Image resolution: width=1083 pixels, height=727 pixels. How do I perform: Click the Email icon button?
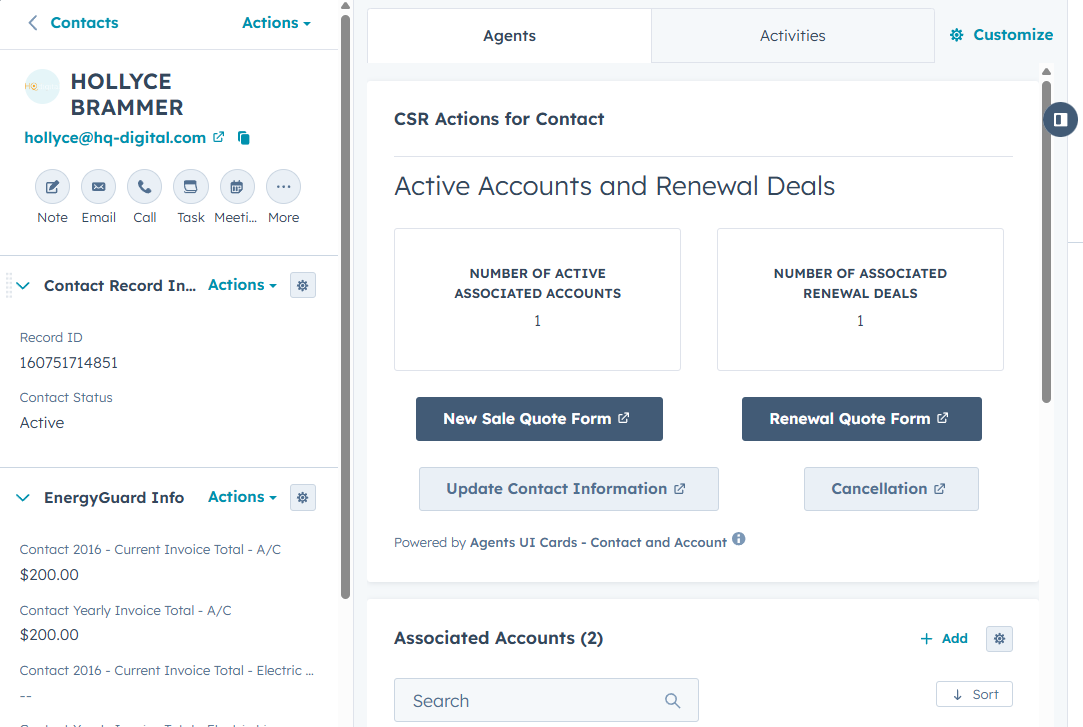click(x=98, y=187)
